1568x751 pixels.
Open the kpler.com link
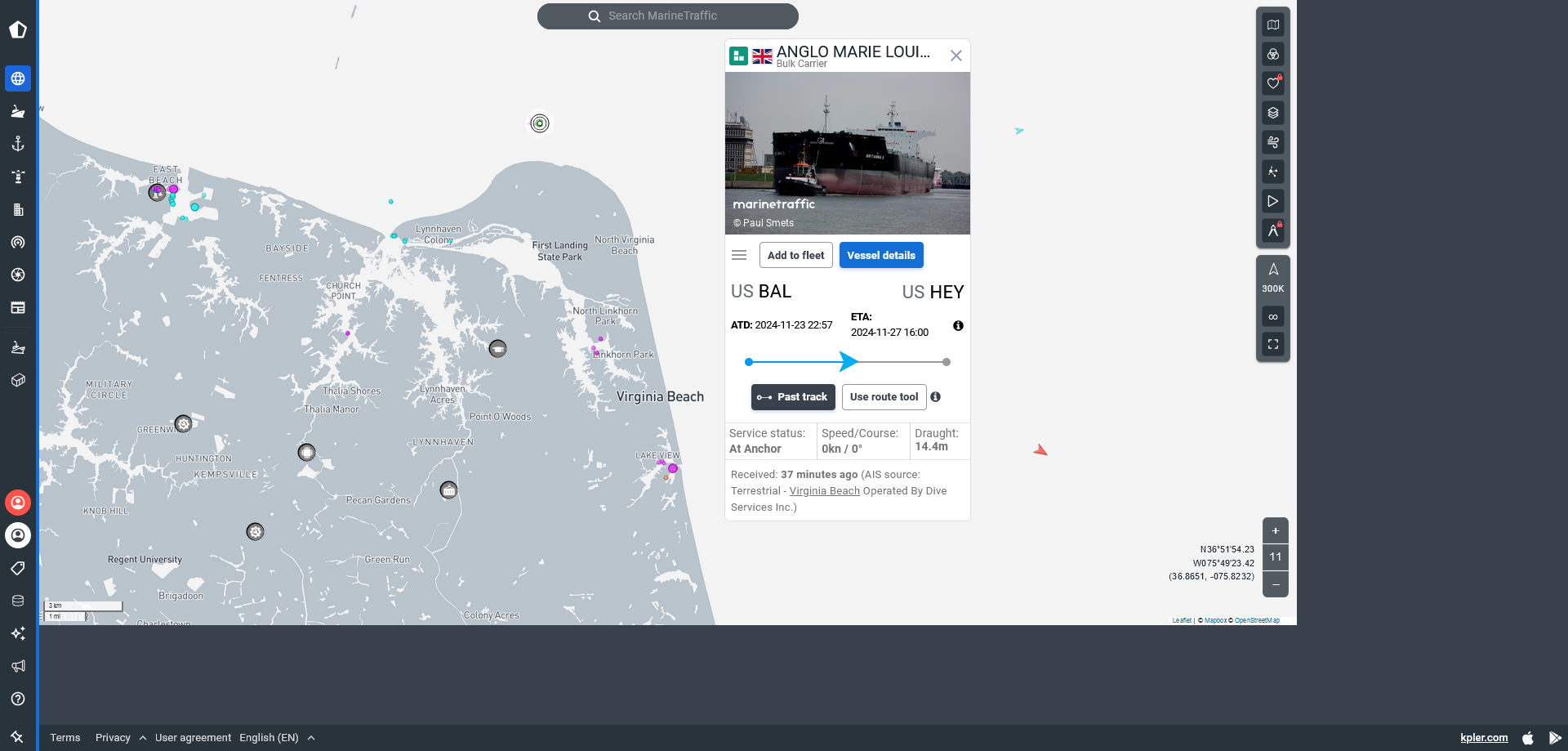click(1484, 738)
